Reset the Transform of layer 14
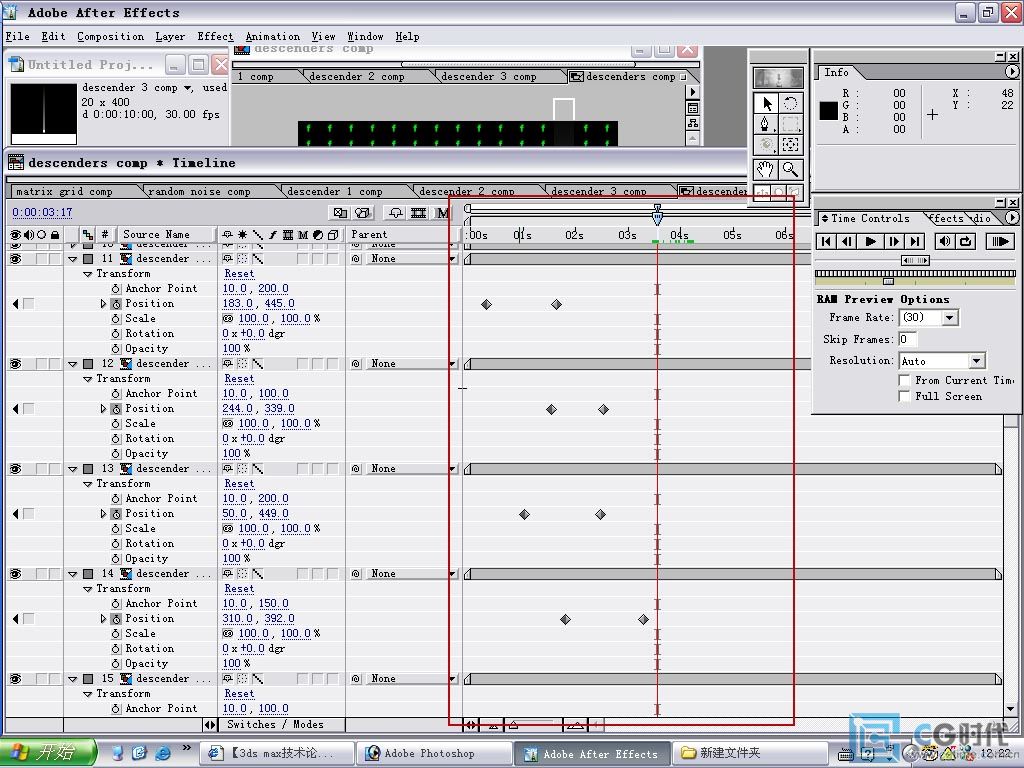 click(239, 589)
